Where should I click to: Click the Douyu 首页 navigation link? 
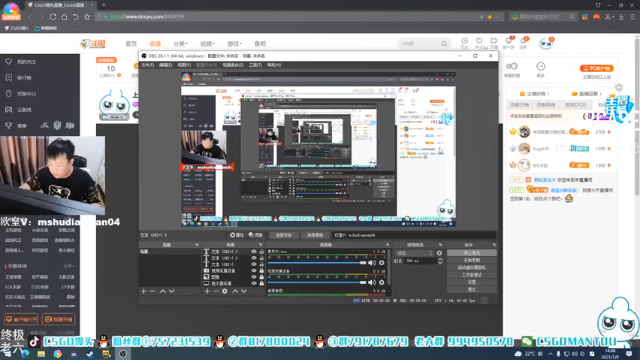click(131, 44)
